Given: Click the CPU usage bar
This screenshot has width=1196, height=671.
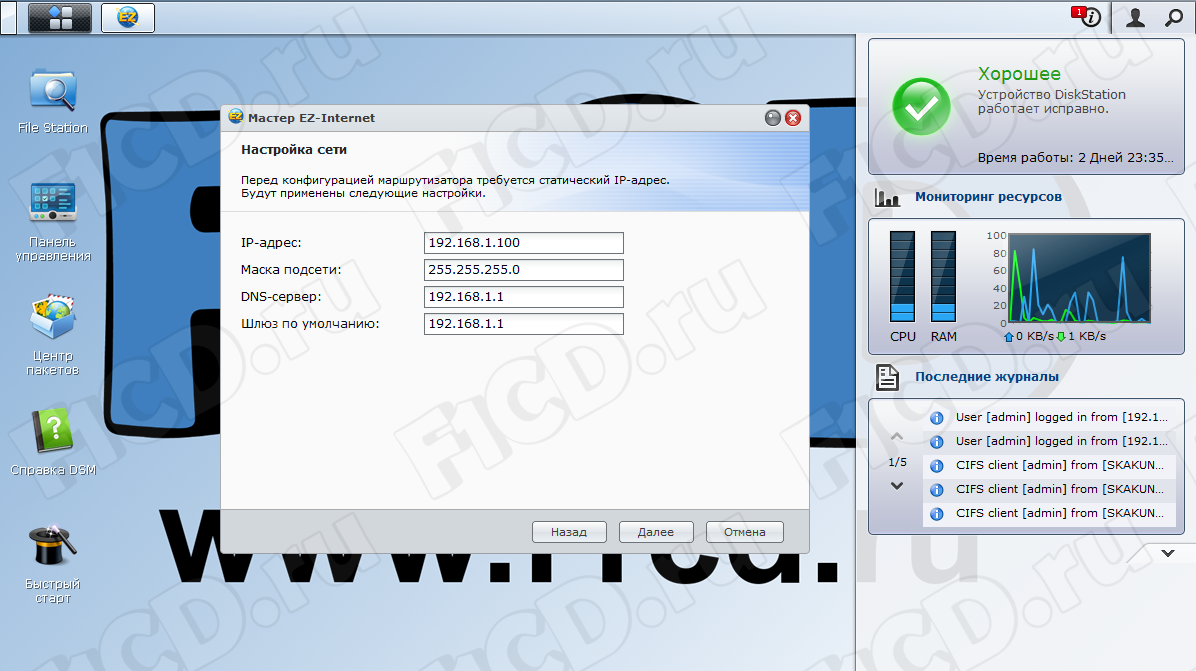Looking at the screenshot, I should point(902,276).
